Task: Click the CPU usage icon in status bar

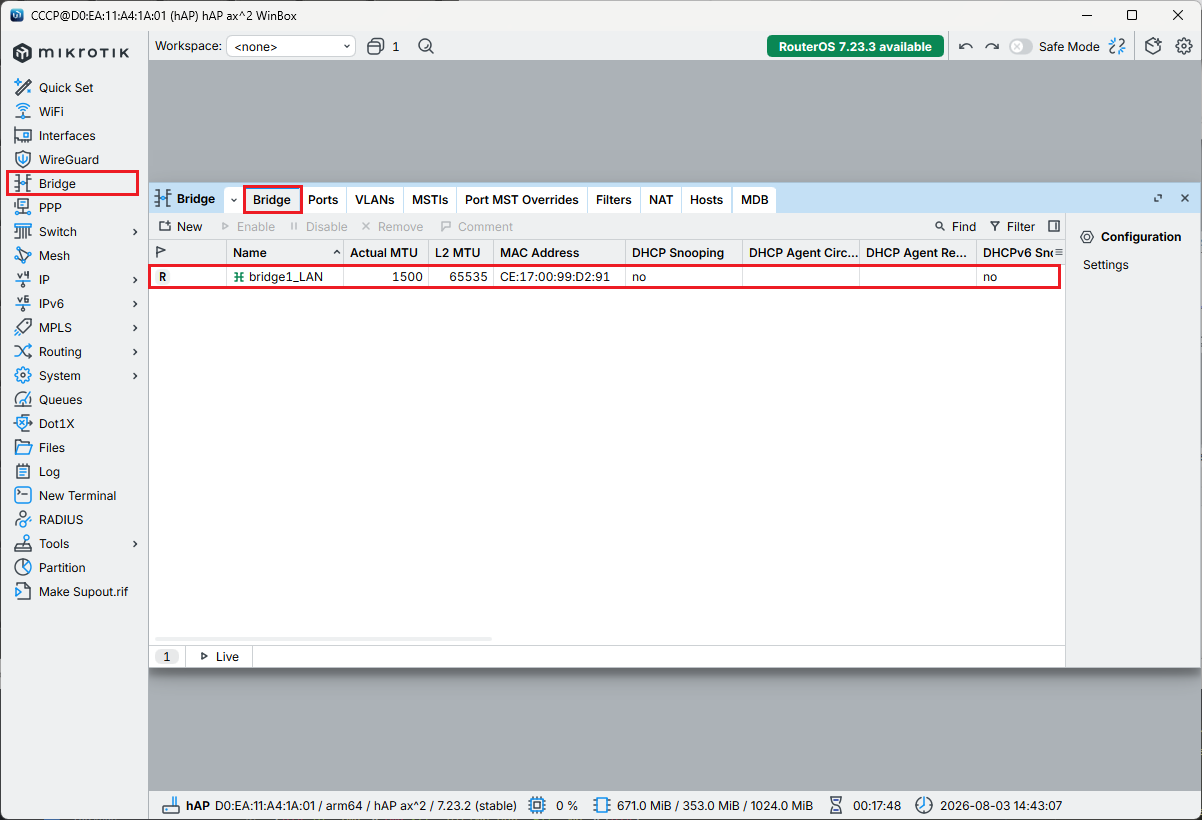Action: point(537,805)
